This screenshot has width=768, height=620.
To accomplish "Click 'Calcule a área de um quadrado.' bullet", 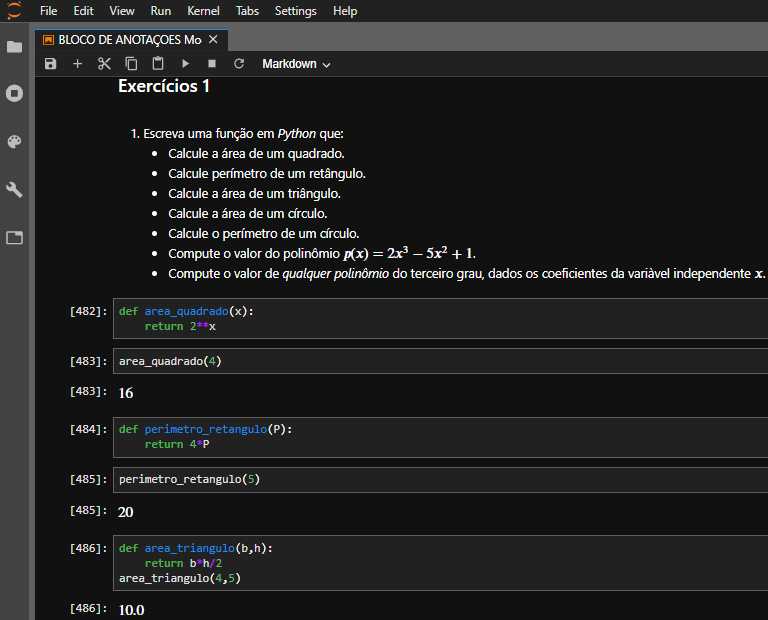I will click(256, 154).
